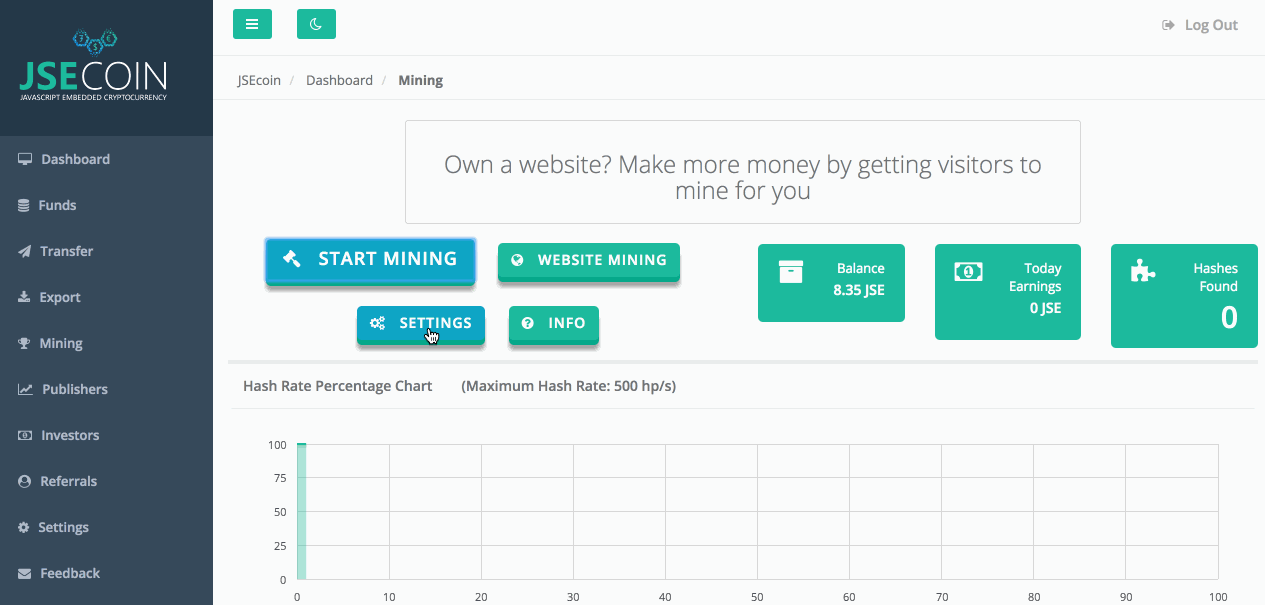Click the Today Earnings card
This screenshot has height=605, width=1265.
coord(1008,292)
